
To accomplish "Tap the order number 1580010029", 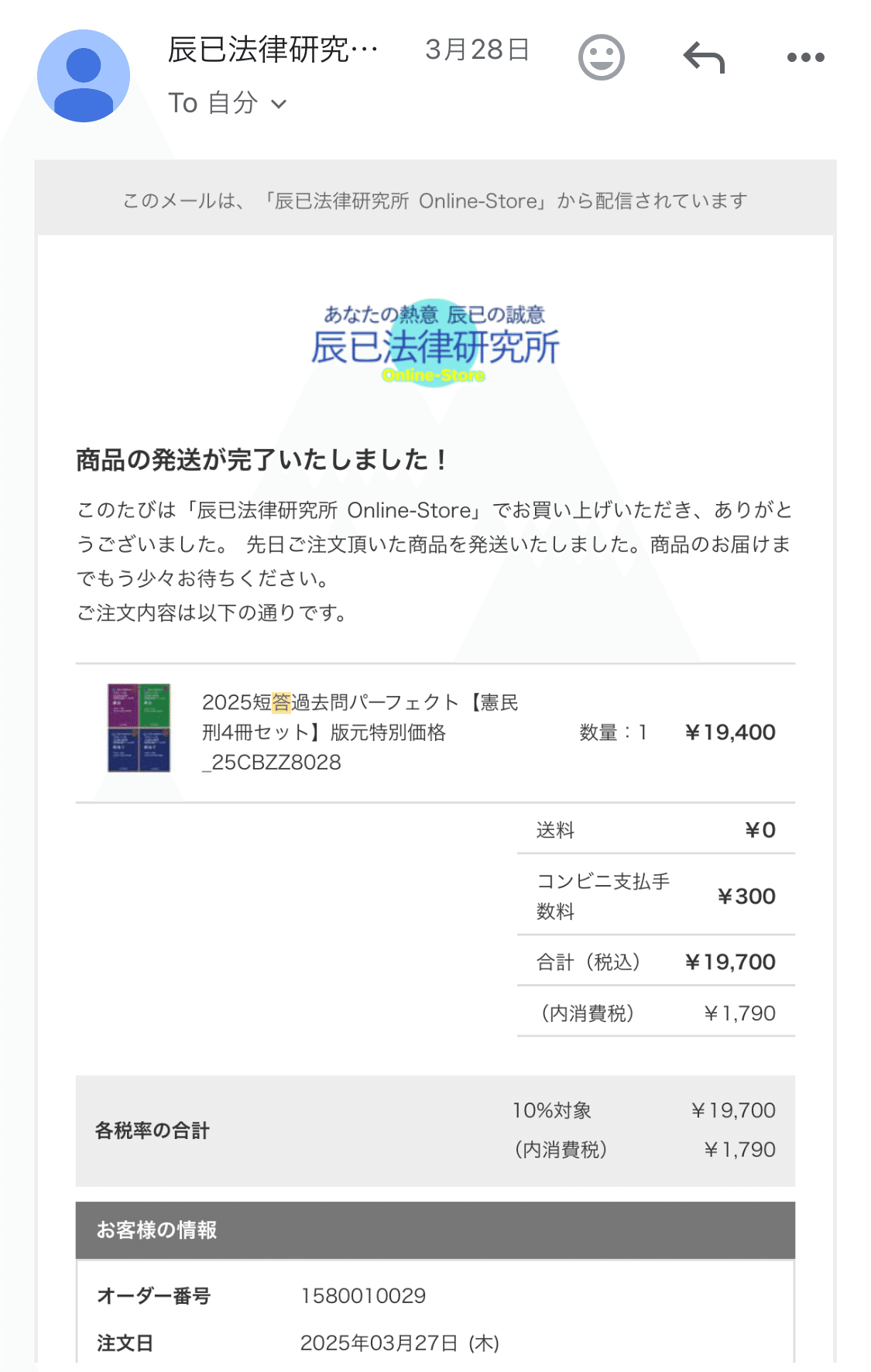I will pyautogui.click(x=363, y=1295).
